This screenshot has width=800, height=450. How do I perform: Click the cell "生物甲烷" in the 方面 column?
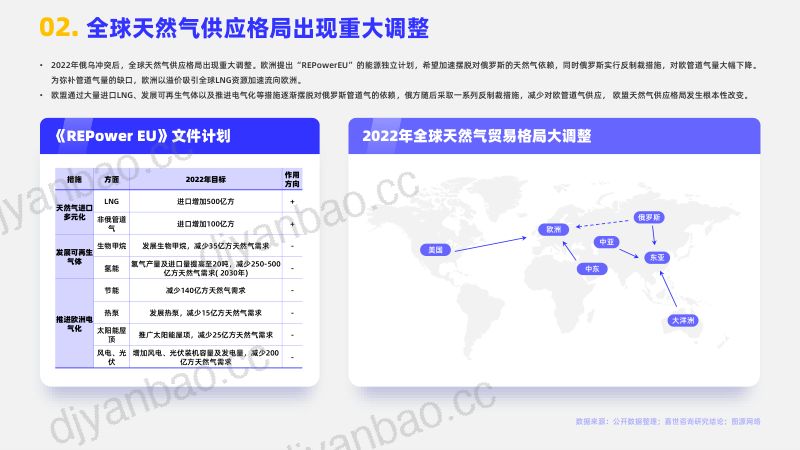tap(112, 246)
